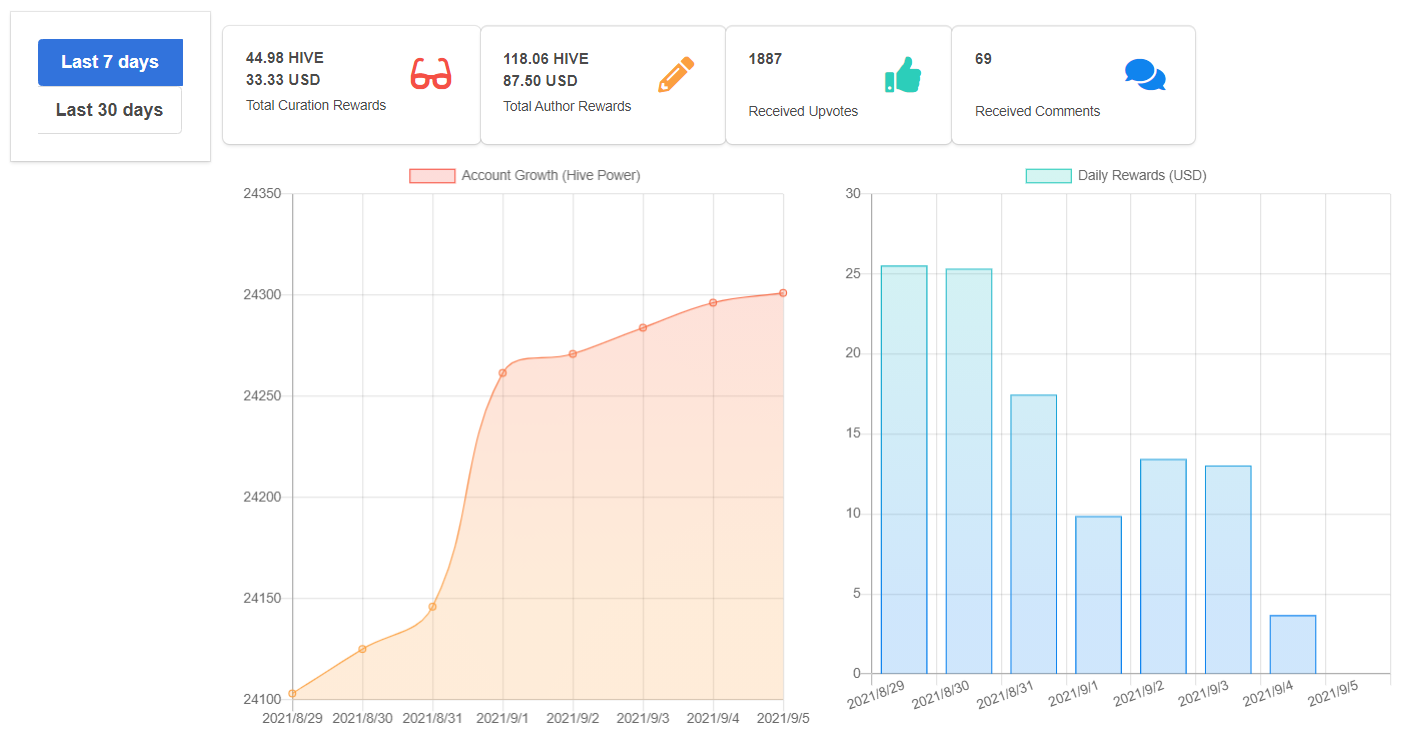Viewport: 1407px width, 755px height.
Task: Click the 2021/9/4 point on growth line
Action: click(x=713, y=302)
